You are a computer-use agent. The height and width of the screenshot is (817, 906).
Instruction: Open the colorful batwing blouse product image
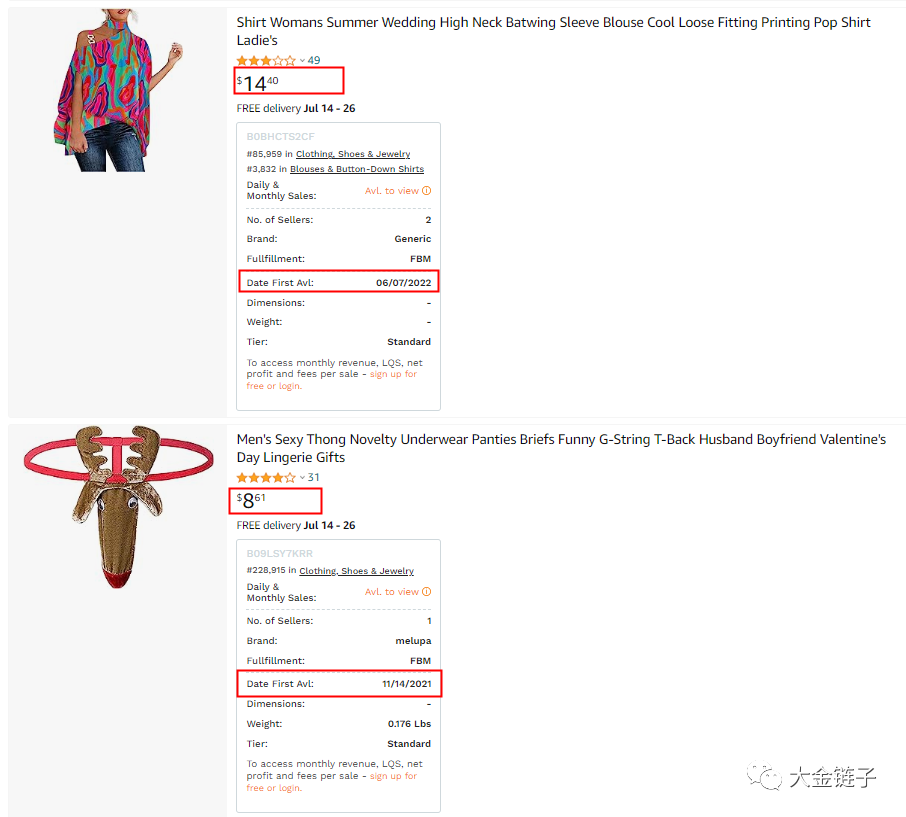(x=118, y=90)
